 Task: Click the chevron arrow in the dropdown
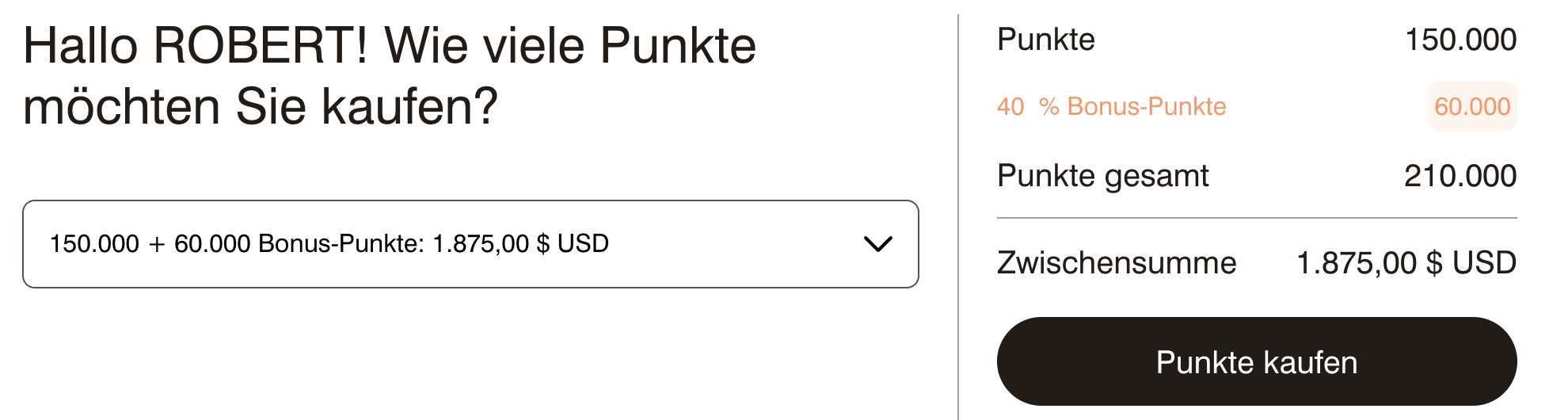click(x=877, y=244)
